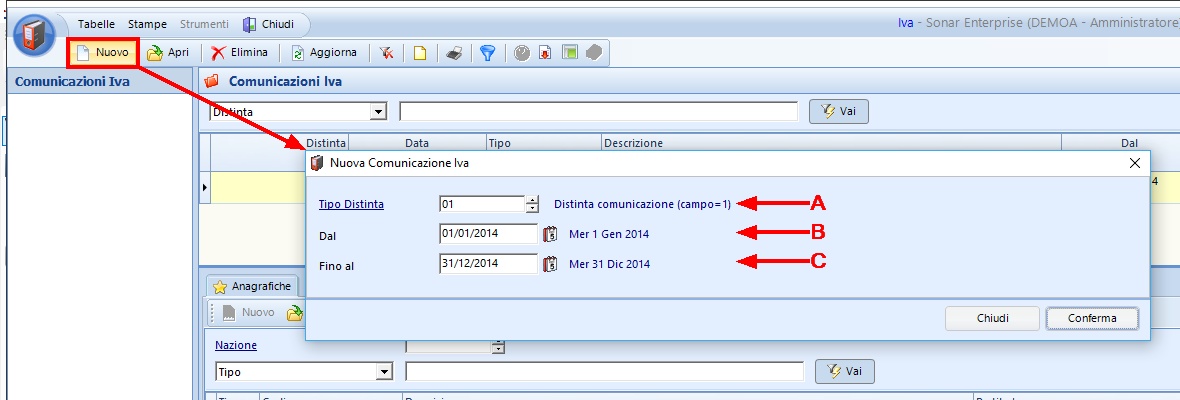Open the calendar picker beside the Dal date
Image resolution: width=1180 pixels, height=400 pixels.
(549, 235)
